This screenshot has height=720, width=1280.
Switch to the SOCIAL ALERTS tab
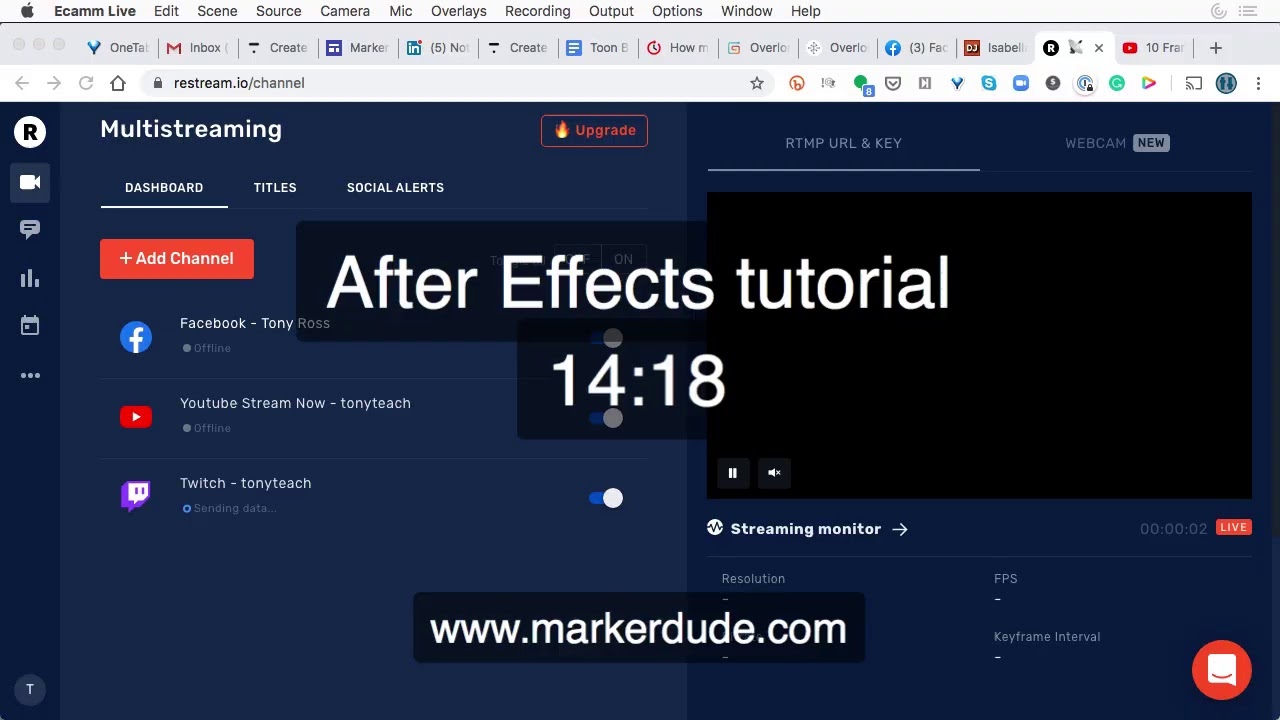pyautogui.click(x=395, y=188)
